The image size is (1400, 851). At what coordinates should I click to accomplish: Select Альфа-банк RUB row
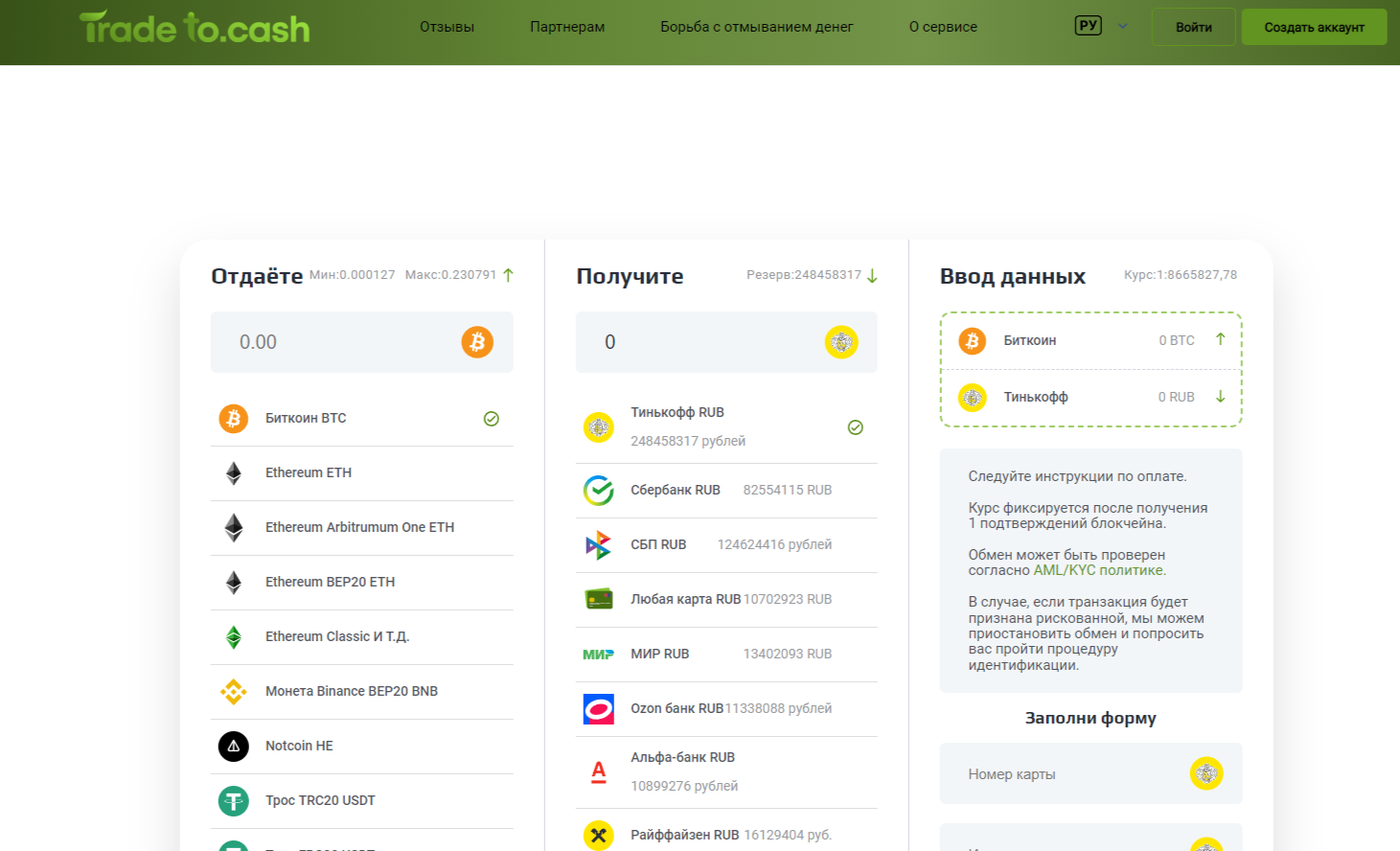tap(726, 772)
